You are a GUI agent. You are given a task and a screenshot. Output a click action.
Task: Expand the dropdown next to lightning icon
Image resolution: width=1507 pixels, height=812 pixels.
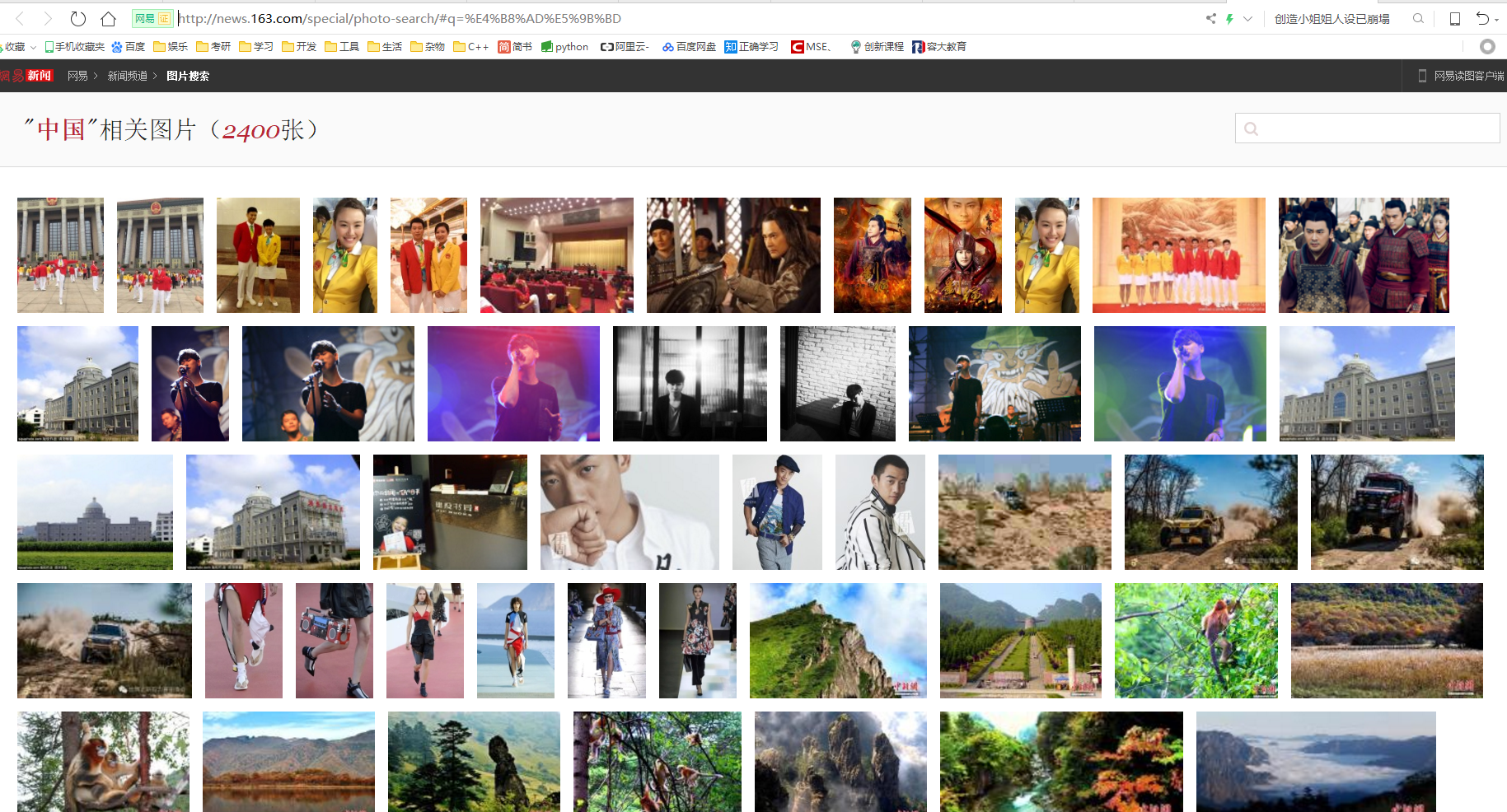tap(1248, 18)
